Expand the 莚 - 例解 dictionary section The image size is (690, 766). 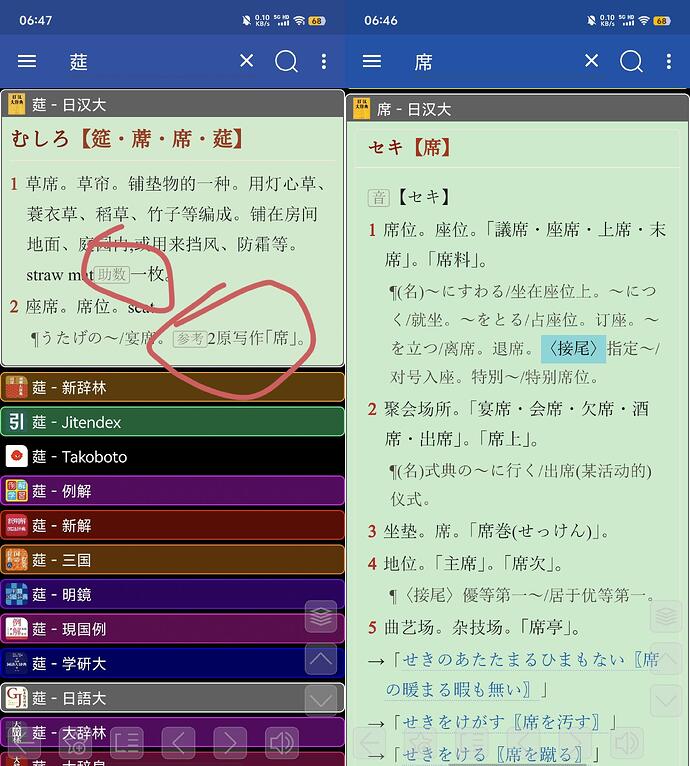[x=172, y=491]
